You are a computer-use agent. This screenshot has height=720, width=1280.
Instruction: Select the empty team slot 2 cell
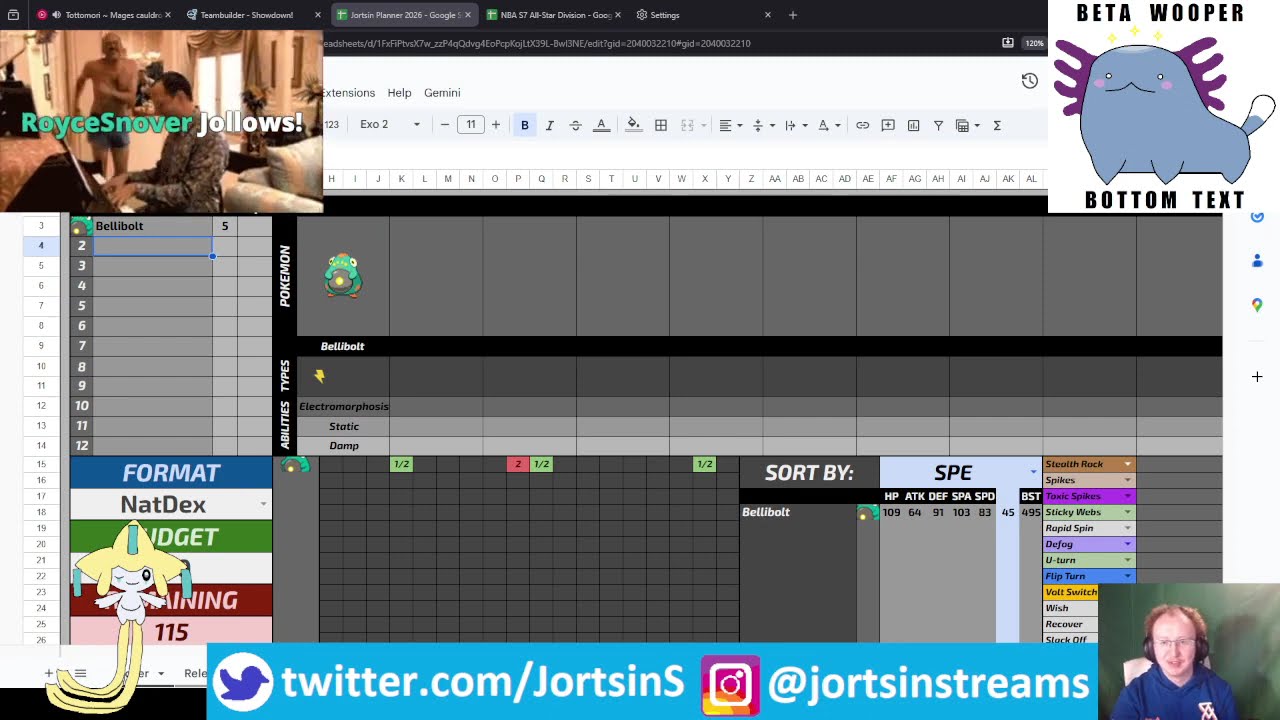[x=152, y=246]
